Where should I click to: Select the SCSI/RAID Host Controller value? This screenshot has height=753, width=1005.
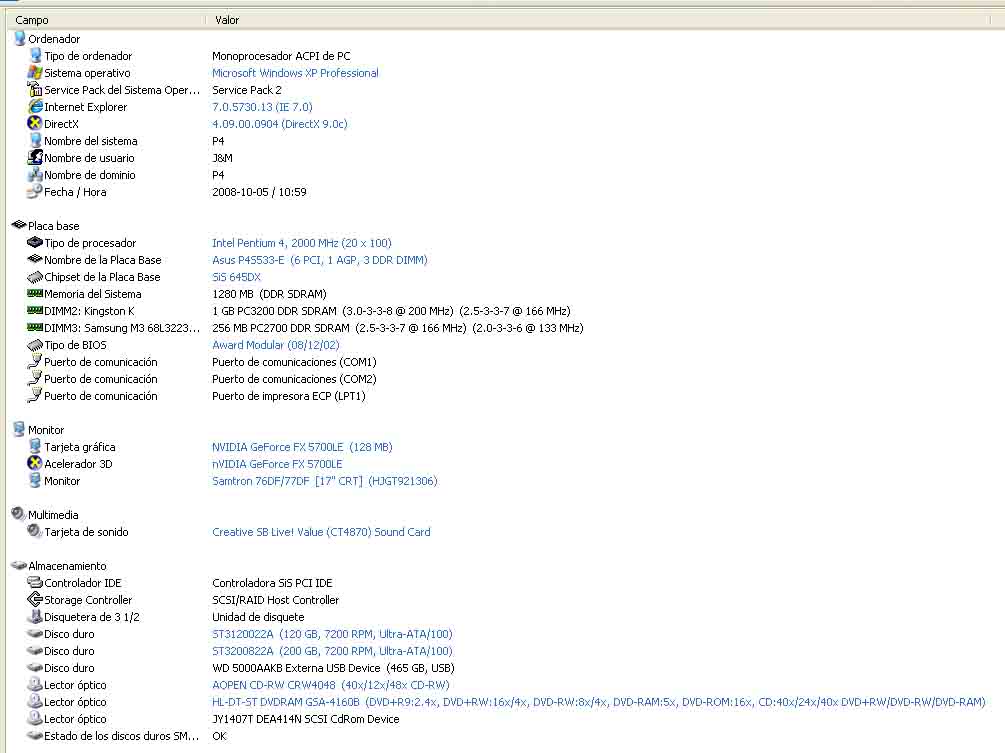pyautogui.click(x=276, y=600)
